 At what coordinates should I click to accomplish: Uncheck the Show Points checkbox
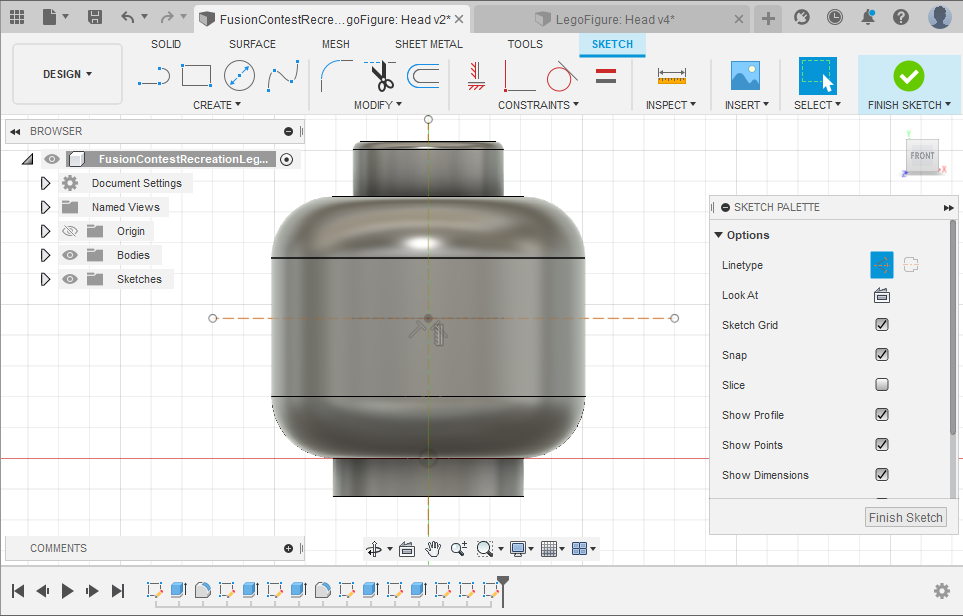coord(882,445)
